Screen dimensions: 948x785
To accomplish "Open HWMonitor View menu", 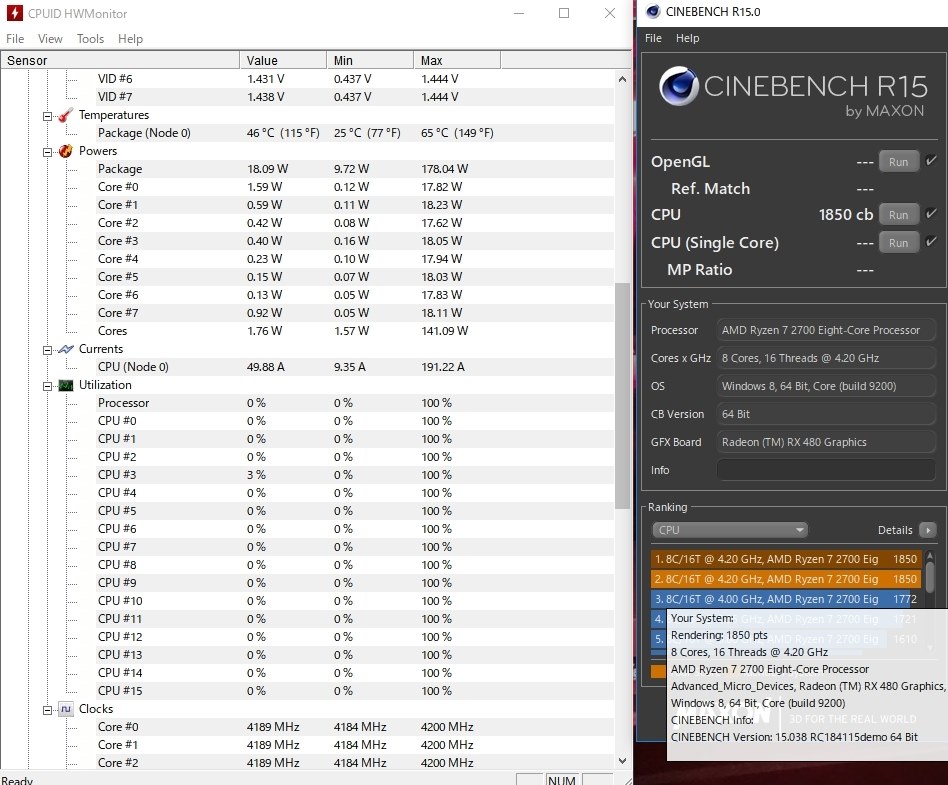I will pyautogui.click(x=50, y=39).
